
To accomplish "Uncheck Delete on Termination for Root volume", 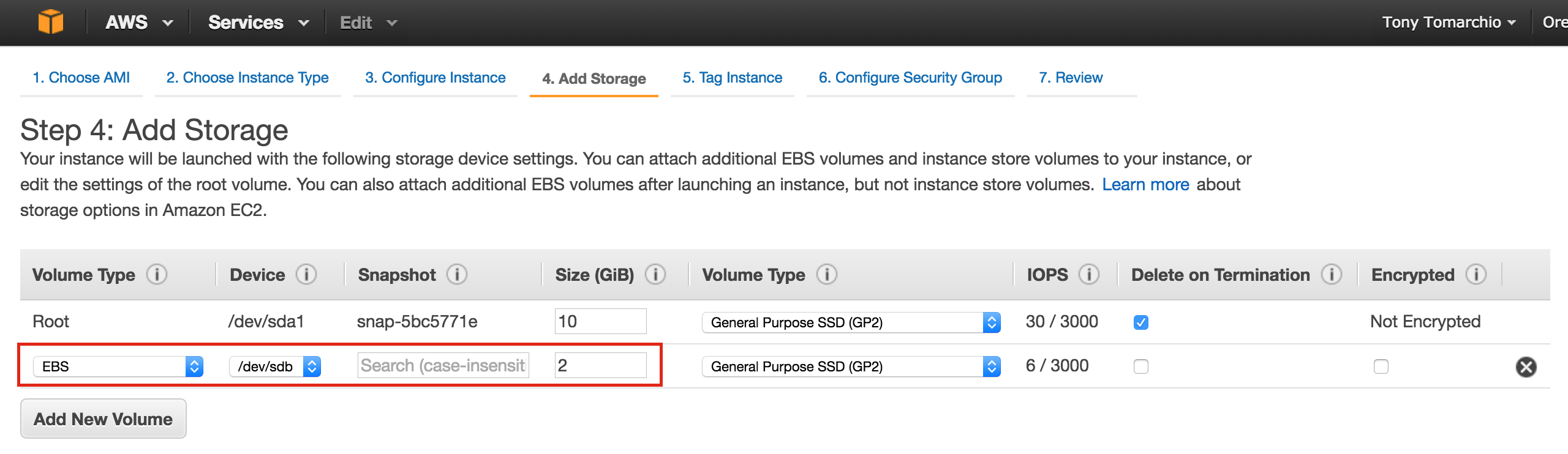I will [x=1140, y=322].
